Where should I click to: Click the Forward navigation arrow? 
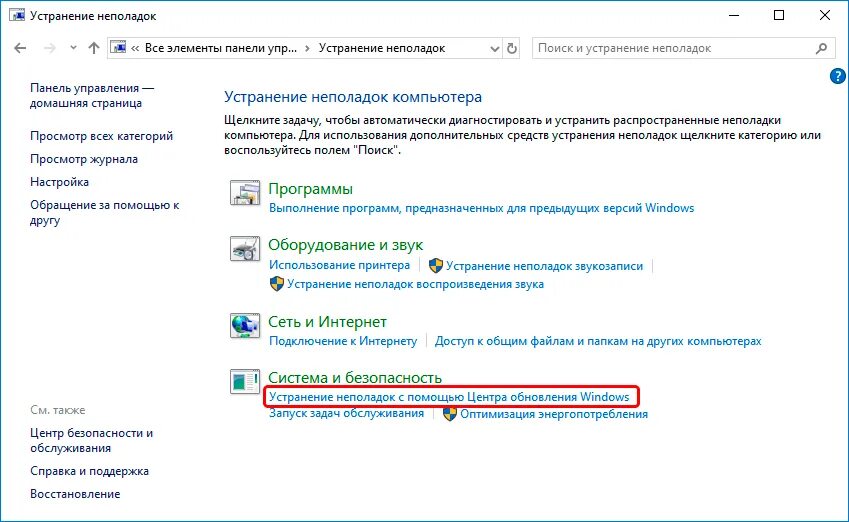click(x=50, y=48)
